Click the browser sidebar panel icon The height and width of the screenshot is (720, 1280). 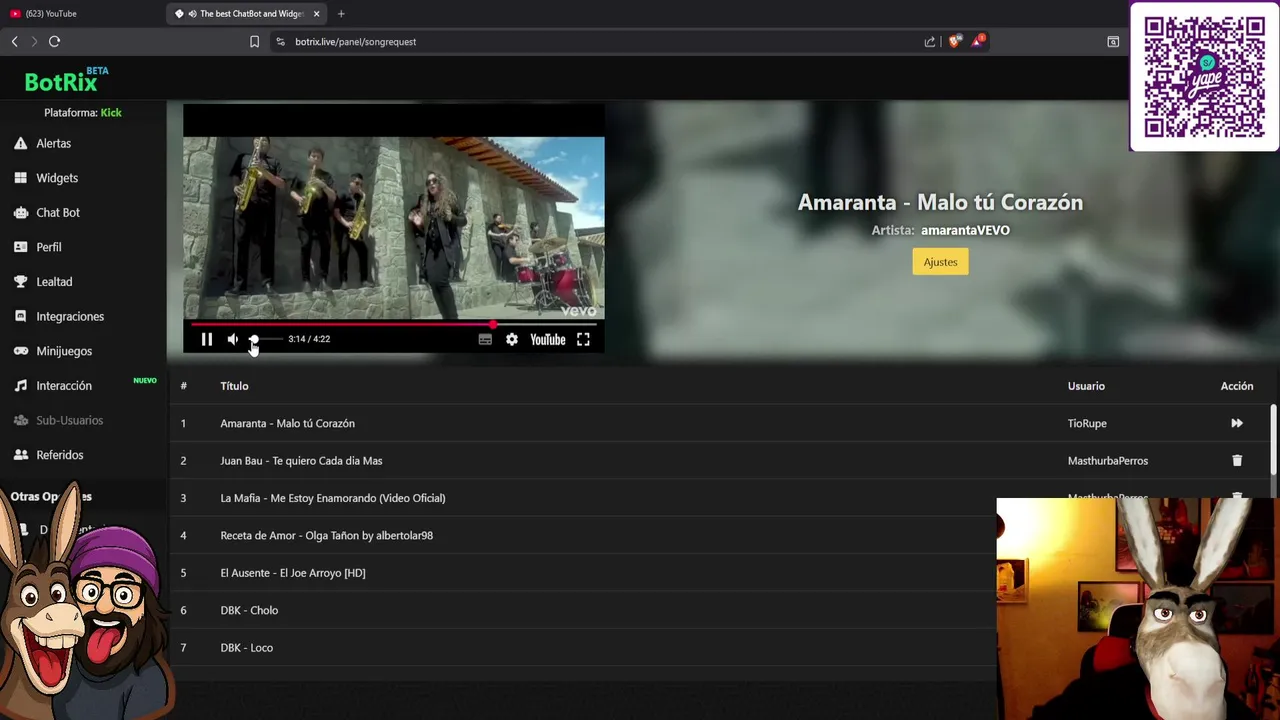click(1113, 42)
